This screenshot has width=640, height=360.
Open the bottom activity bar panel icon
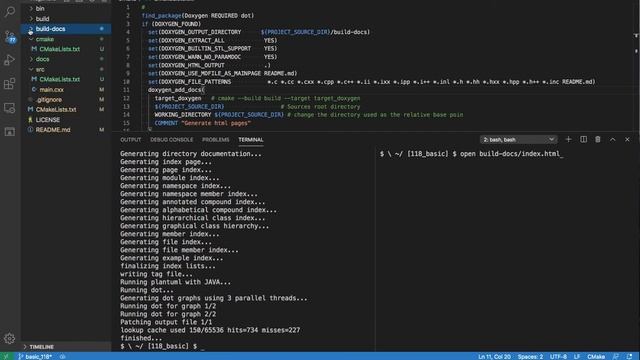pyautogui.click(x=9, y=131)
